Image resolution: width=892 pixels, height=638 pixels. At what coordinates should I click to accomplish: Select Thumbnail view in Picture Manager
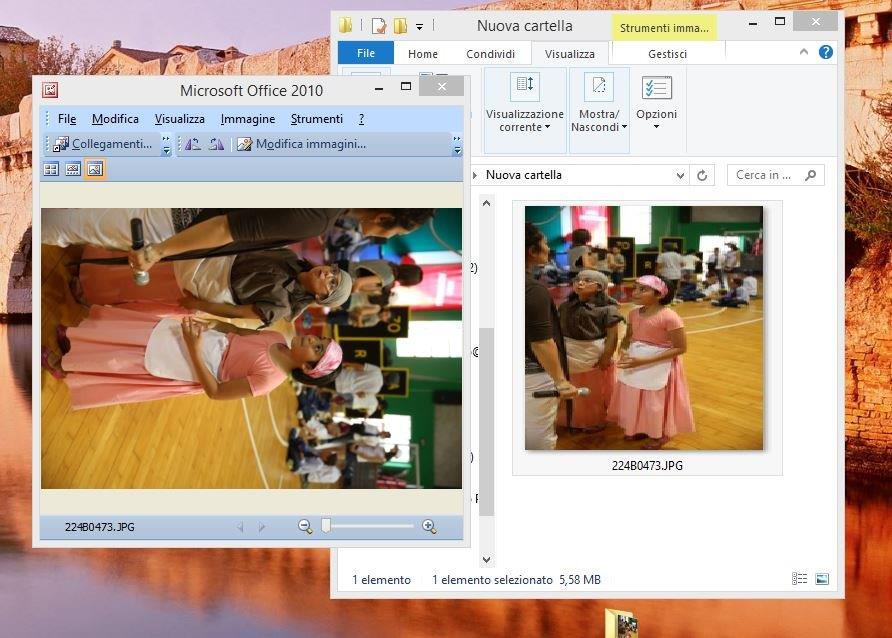(x=51, y=169)
